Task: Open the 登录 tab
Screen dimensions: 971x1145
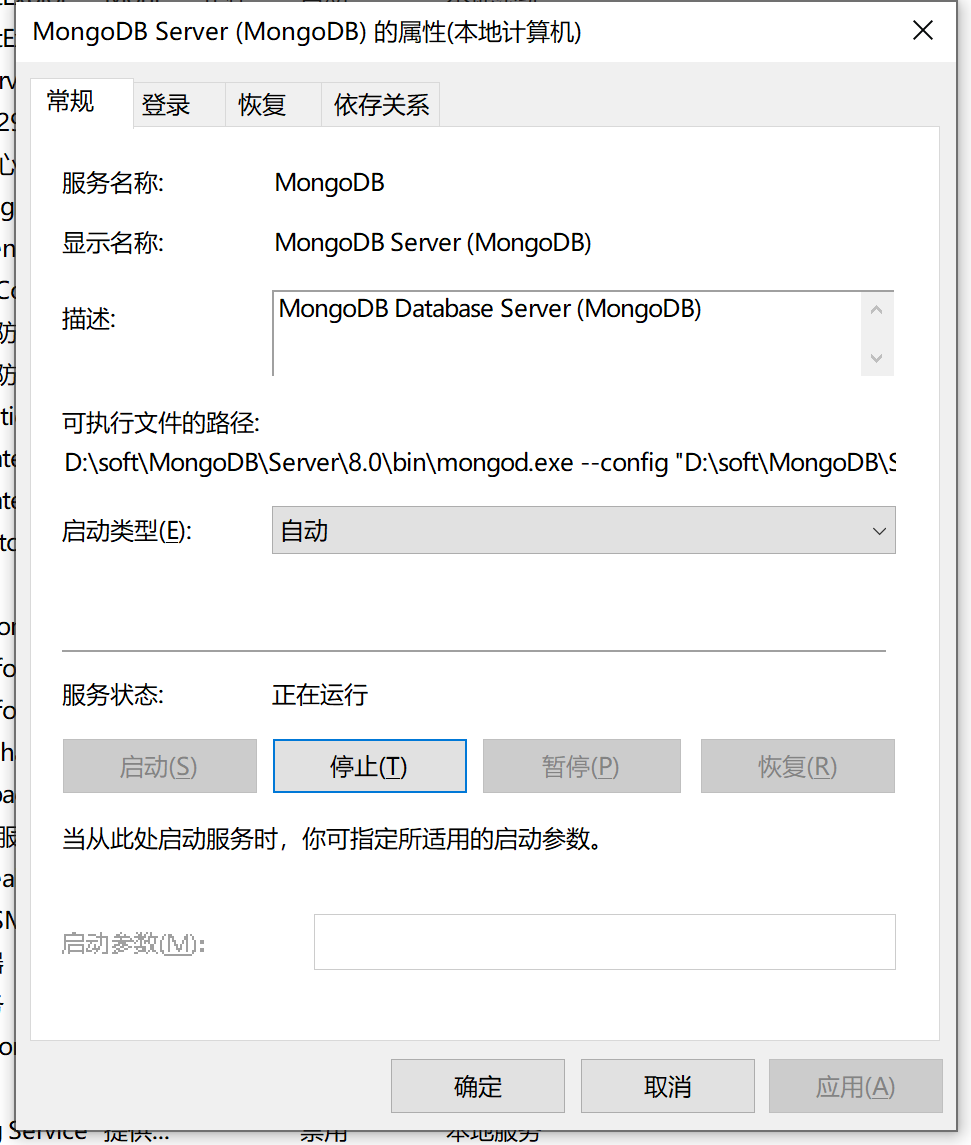Action: [180, 105]
